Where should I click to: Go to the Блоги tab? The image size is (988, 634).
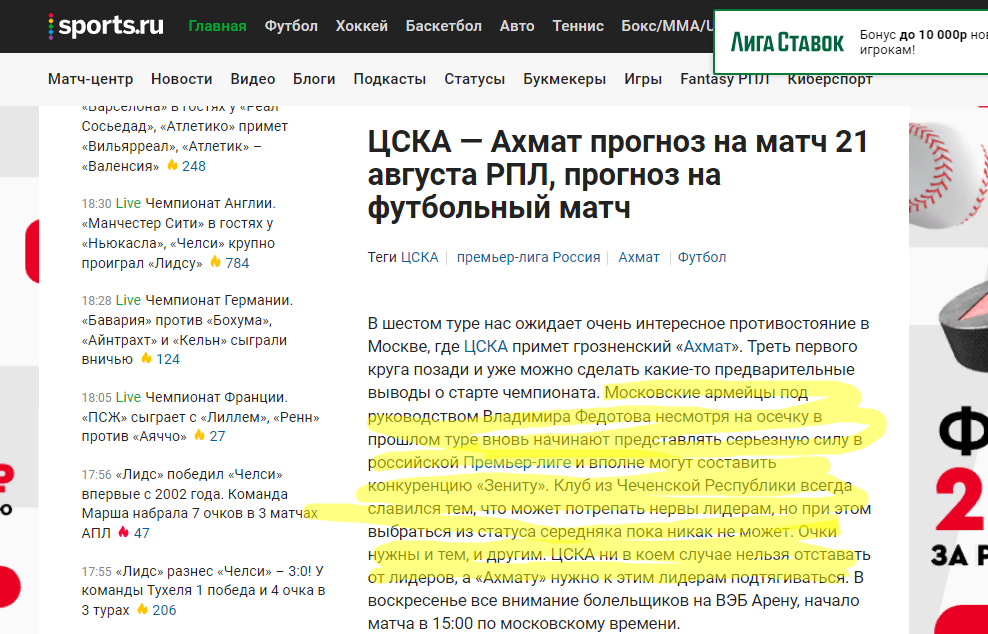[x=314, y=79]
